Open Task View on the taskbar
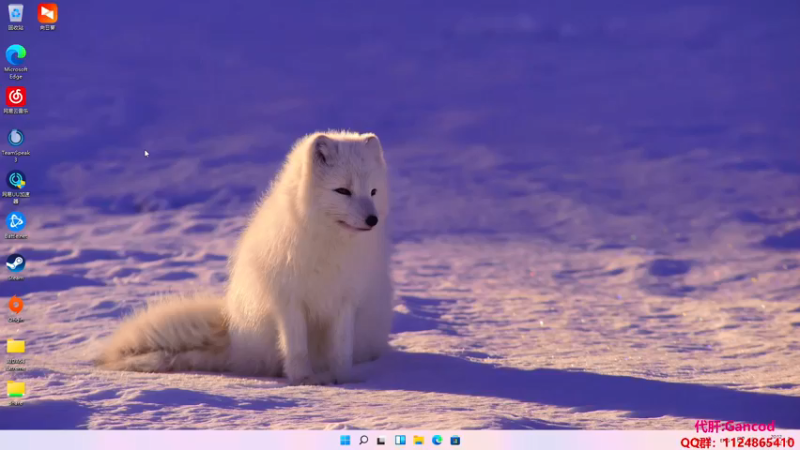Image resolution: width=800 pixels, height=450 pixels. tap(381, 440)
